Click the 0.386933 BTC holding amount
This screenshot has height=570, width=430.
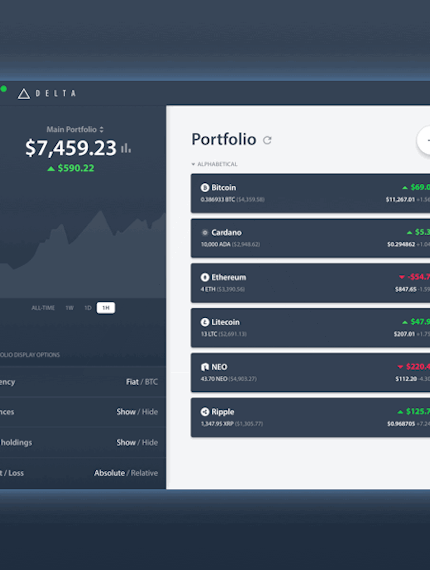(x=218, y=200)
